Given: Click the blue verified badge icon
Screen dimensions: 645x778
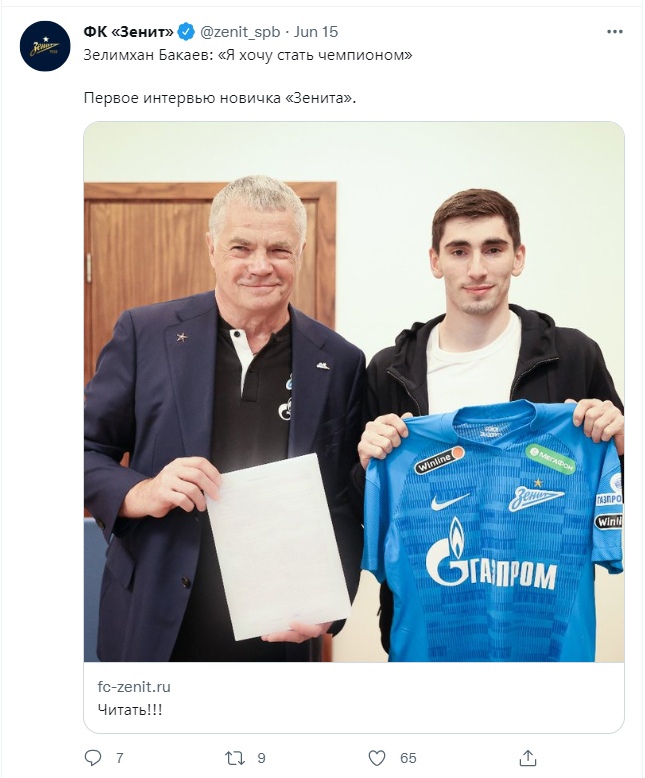Looking at the screenshot, I should click(x=186, y=32).
